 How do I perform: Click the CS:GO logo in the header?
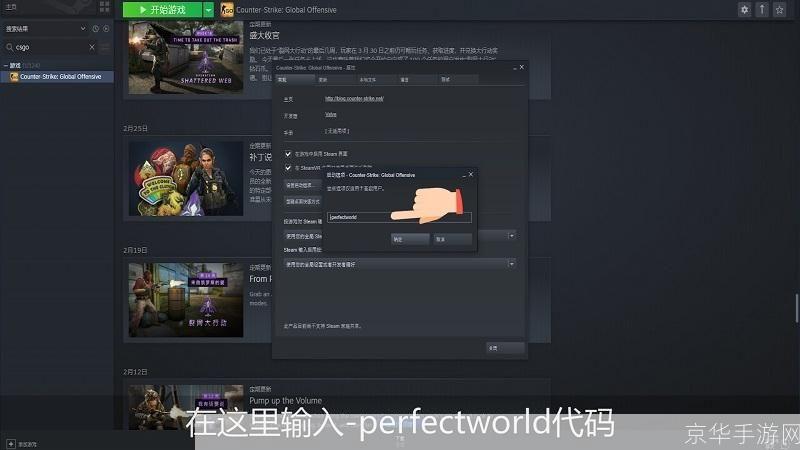point(227,10)
